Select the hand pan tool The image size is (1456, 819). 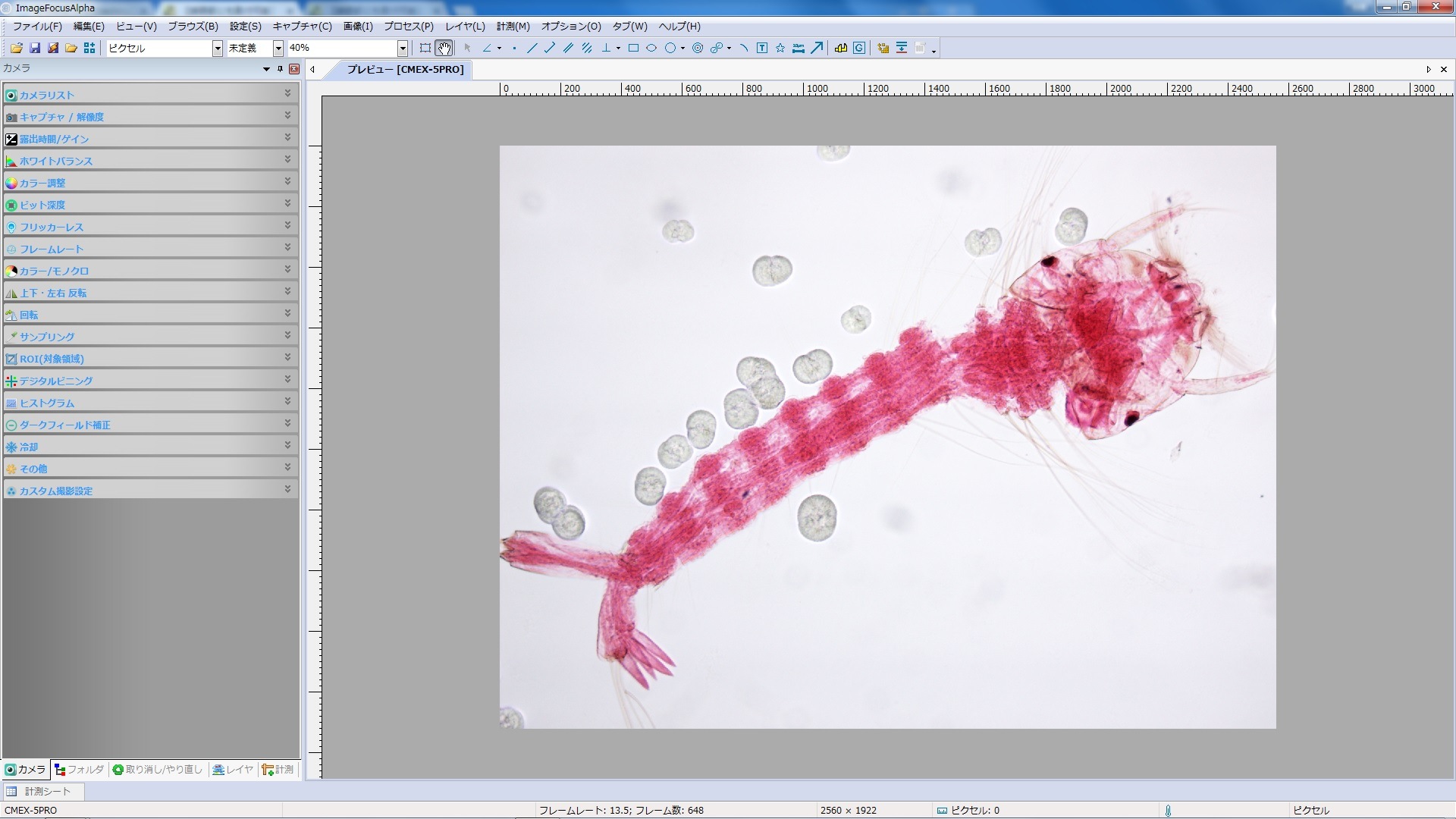point(444,48)
